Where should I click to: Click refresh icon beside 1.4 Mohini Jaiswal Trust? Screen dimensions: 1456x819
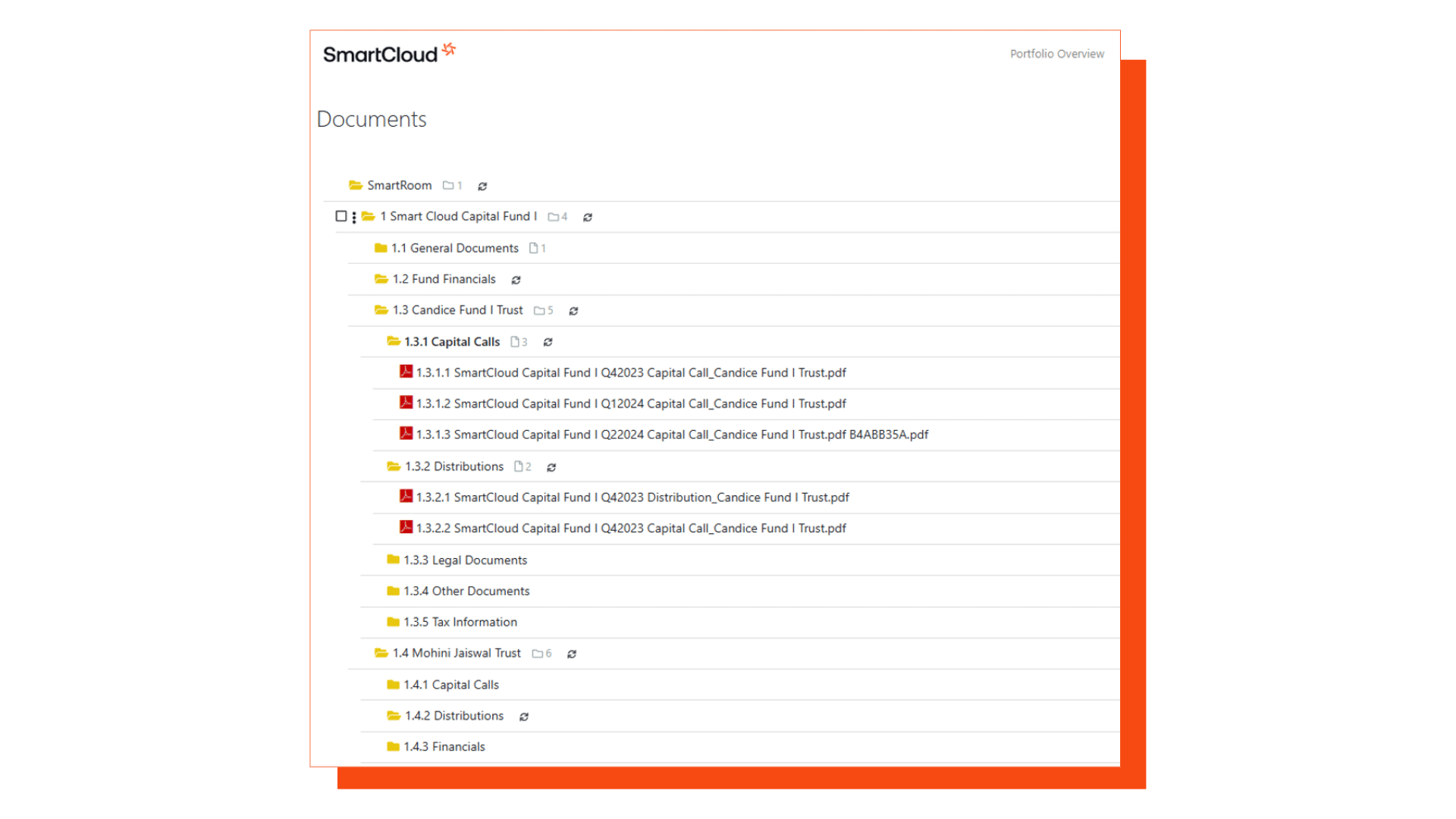(x=572, y=654)
